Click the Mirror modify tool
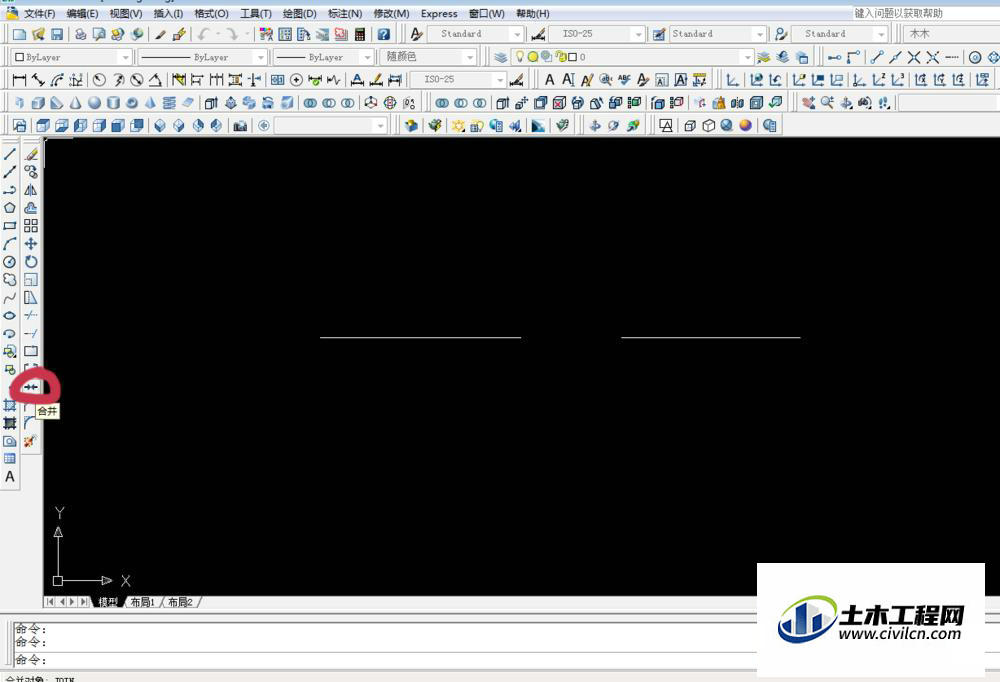Viewport: 1000px width, 682px height. [31, 189]
